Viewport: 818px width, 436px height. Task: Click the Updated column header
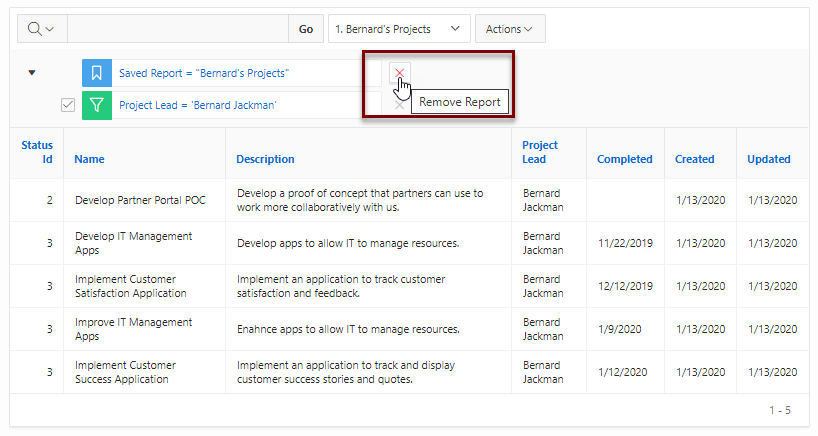coord(768,159)
